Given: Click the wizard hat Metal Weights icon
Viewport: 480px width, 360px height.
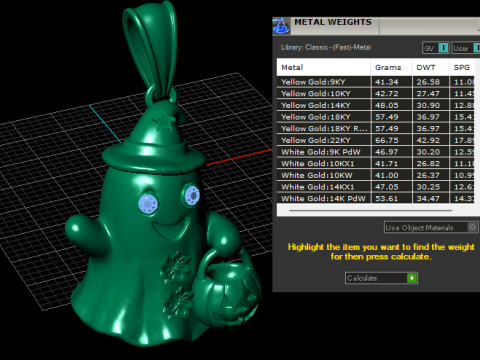Looking at the screenshot, I should pos(281,26).
